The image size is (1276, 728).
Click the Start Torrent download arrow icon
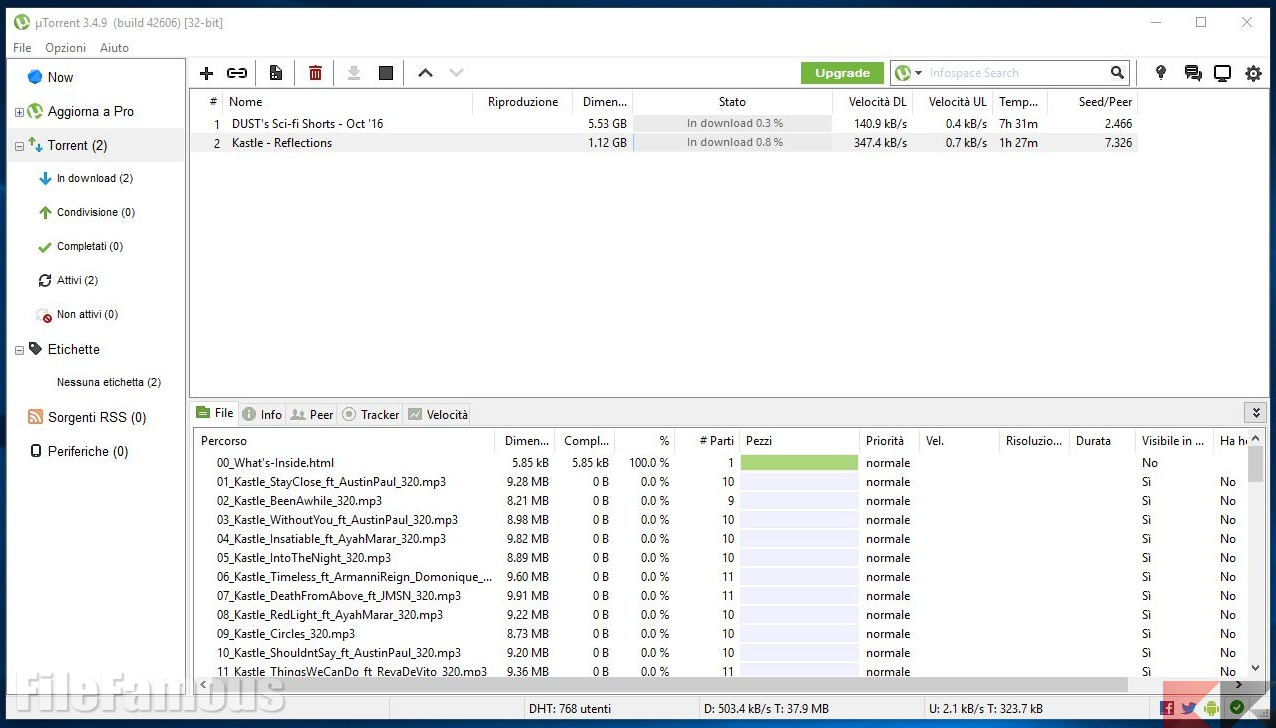pos(353,73)
